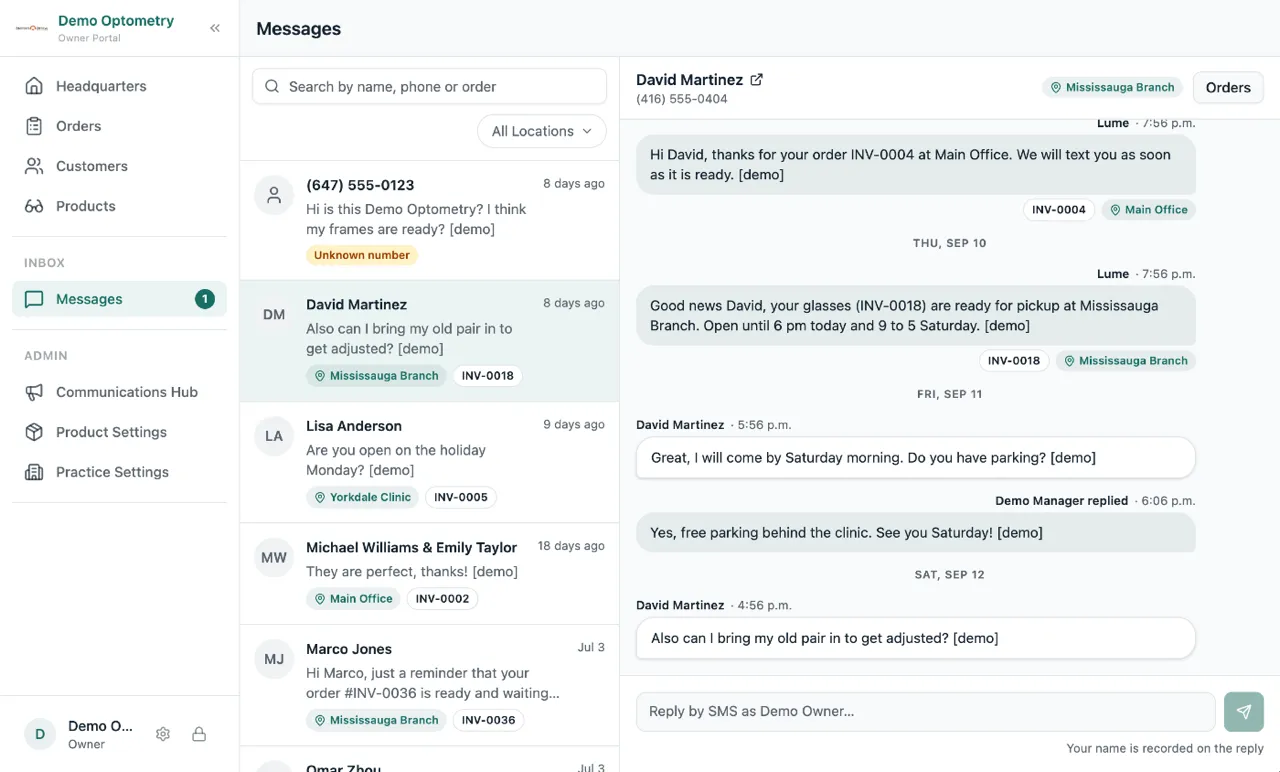Image resolution: width=1280 pixels, height=772 pixels.
Task: Click the INV-0036 tag on Marco Jones
Action: point(488,720)
